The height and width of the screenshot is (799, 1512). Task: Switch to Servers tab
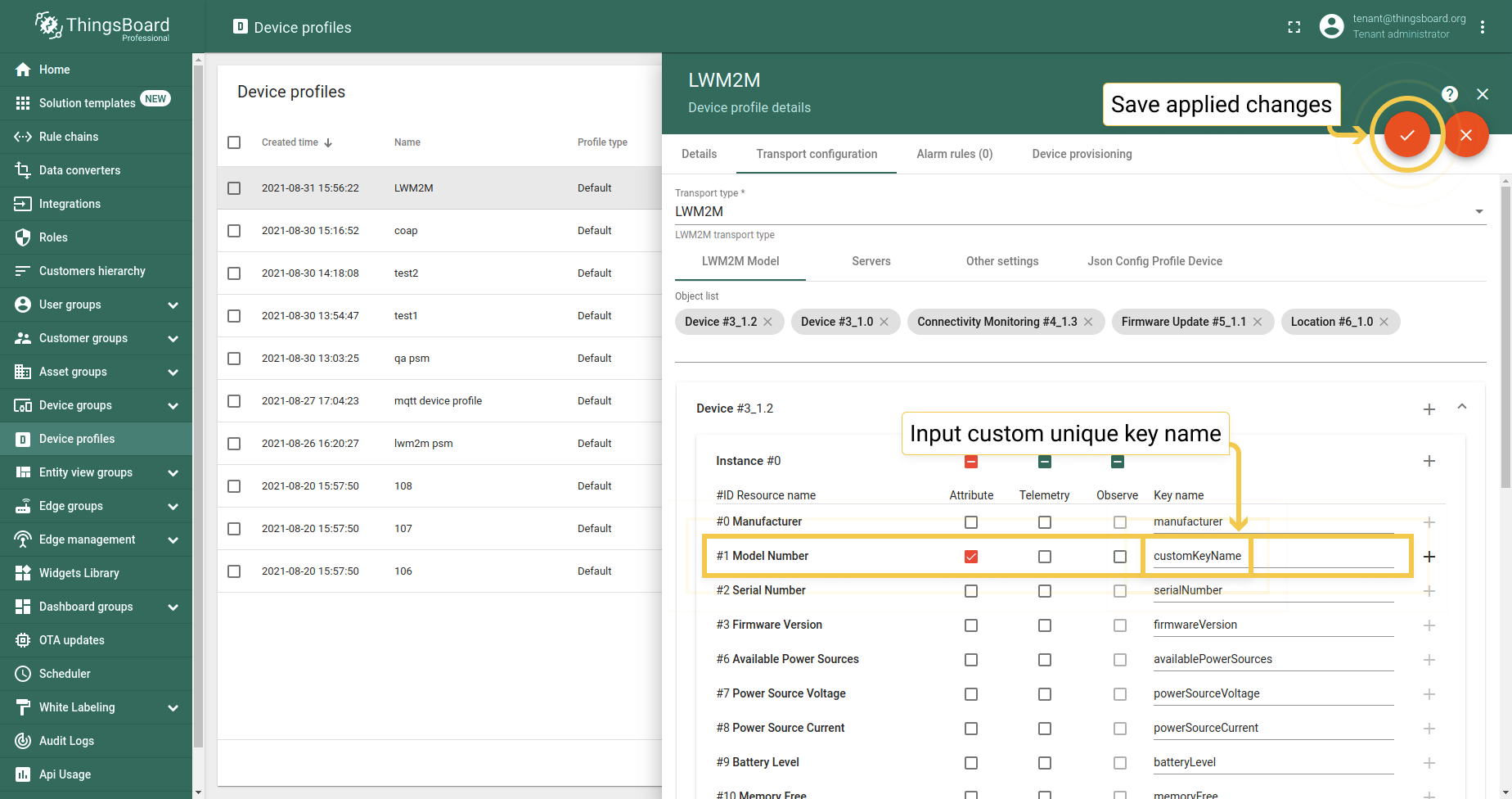click(x=871, y=261)
